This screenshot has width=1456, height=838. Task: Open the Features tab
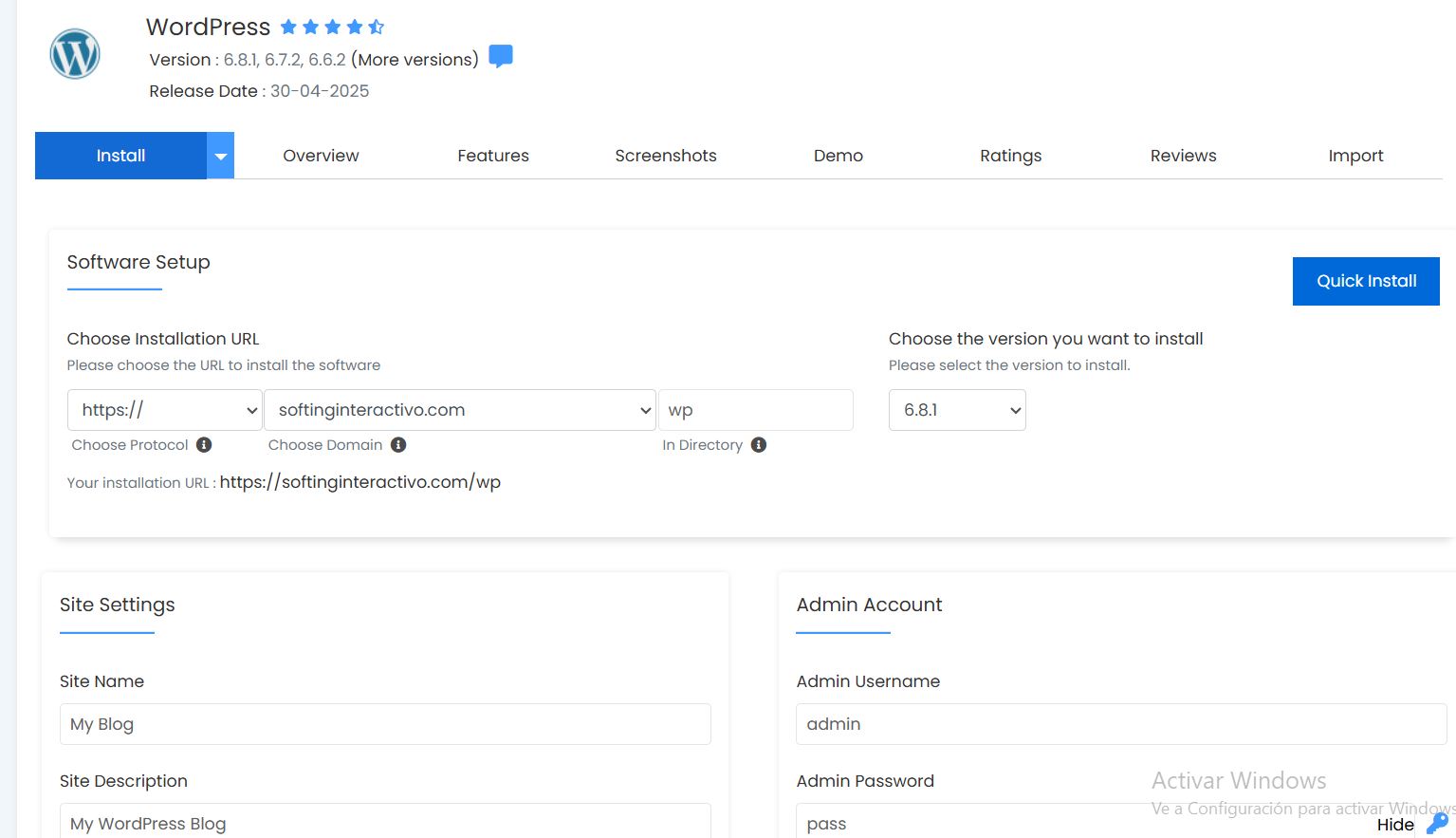click(x=493, y=156)
